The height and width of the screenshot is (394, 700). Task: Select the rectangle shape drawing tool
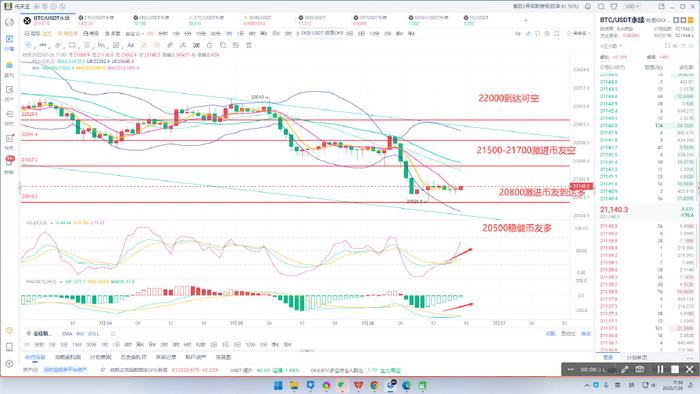click(72, 45)
